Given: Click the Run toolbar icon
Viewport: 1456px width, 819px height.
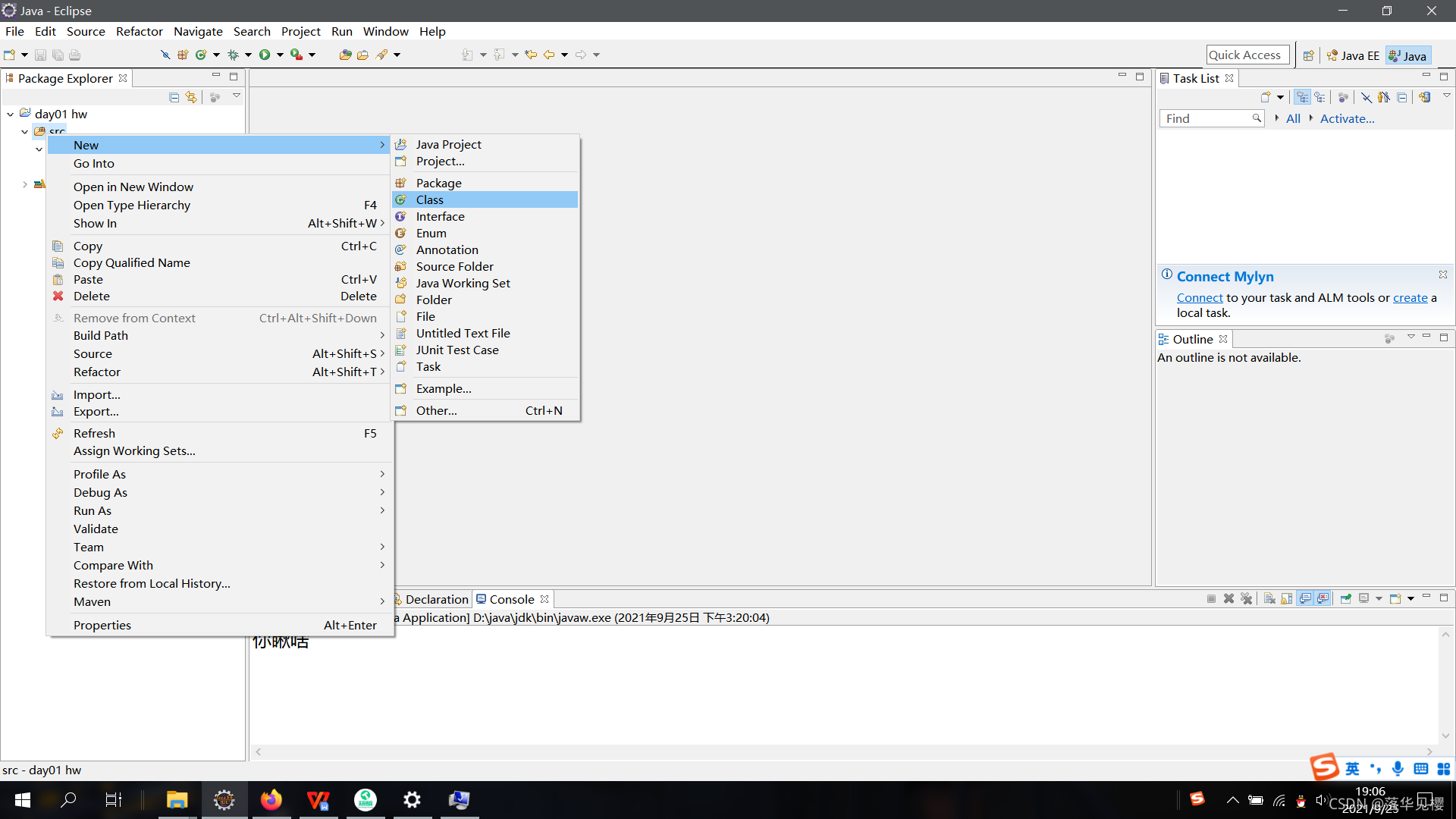Looking at the screenshot, I should [265, 55].
